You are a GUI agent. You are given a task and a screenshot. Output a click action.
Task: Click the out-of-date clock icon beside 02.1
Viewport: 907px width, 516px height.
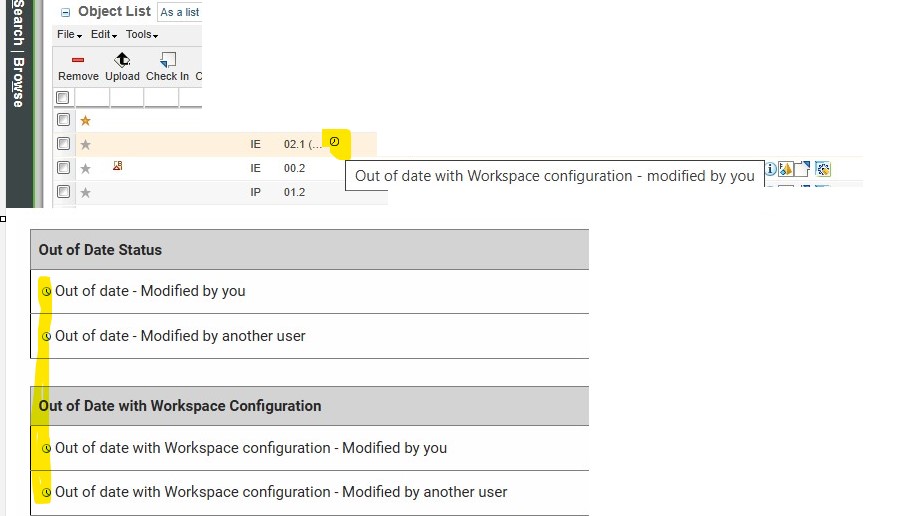tap(334, 142)
